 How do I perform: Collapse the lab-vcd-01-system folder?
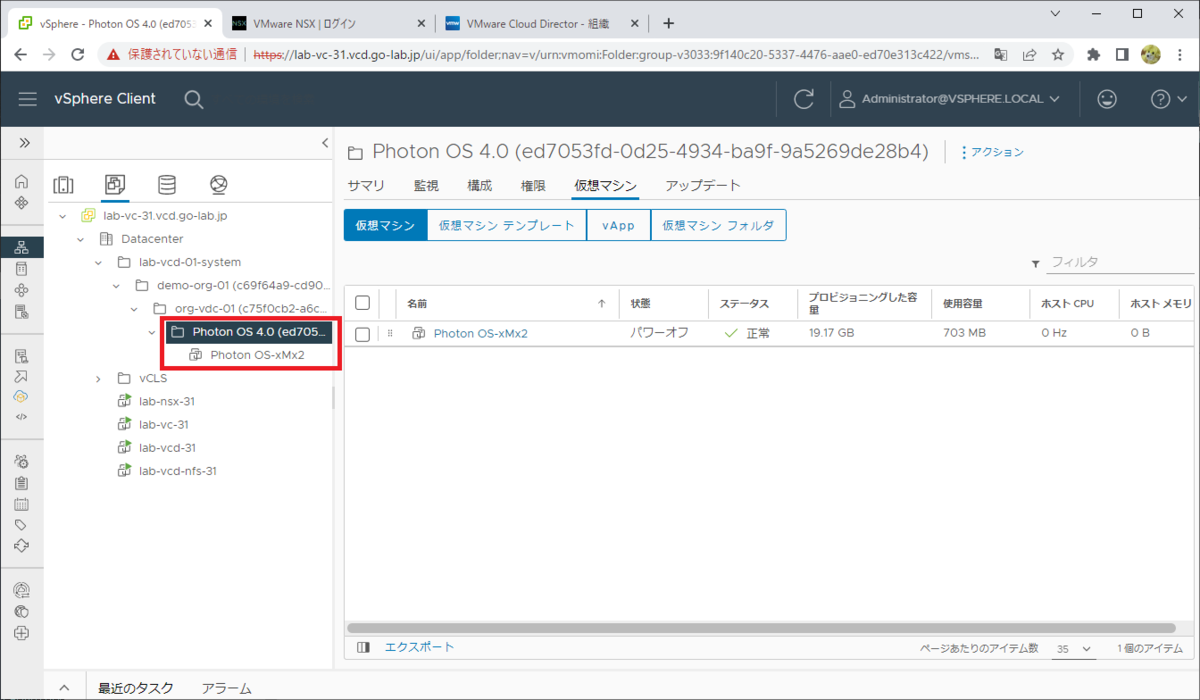tap(98, 263)
